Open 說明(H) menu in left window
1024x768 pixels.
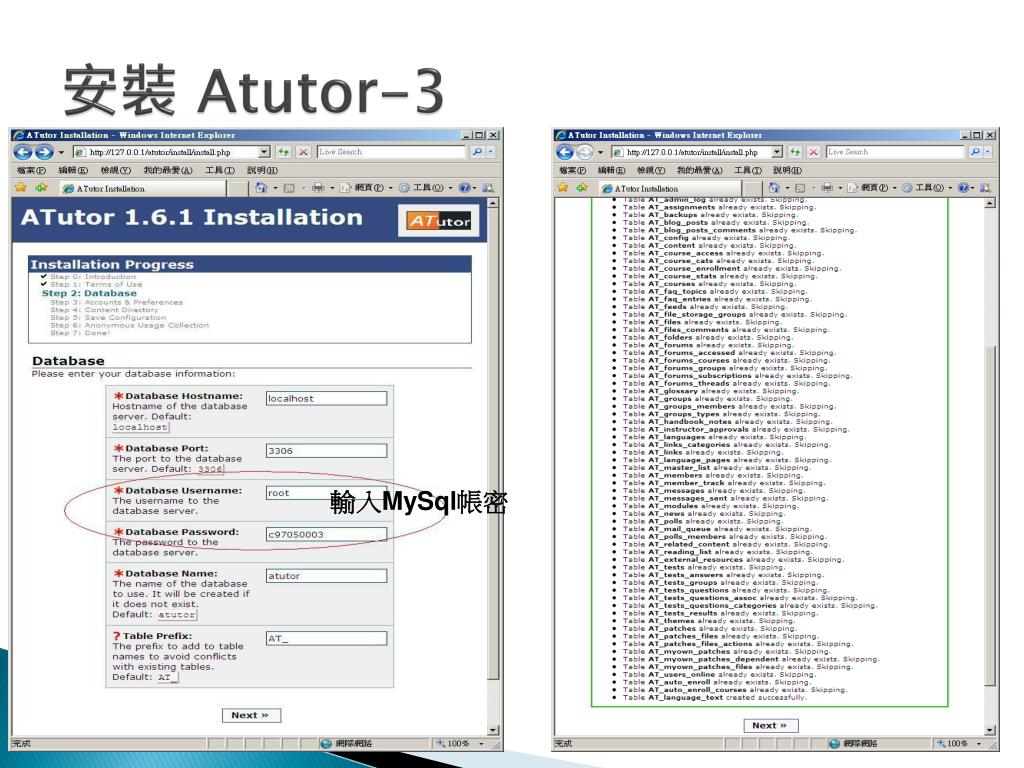pyautogui.click(x=263, y=170)
